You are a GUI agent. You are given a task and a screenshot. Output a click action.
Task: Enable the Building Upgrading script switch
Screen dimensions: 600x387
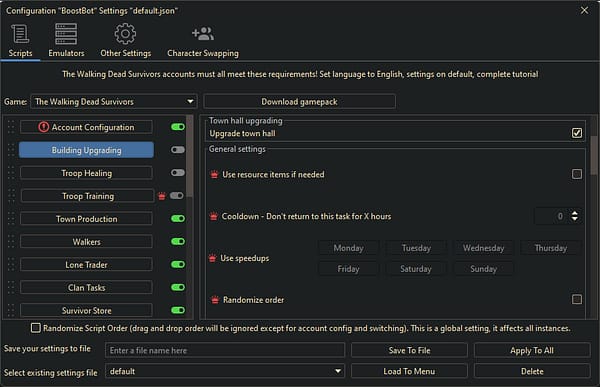point(178,150)
